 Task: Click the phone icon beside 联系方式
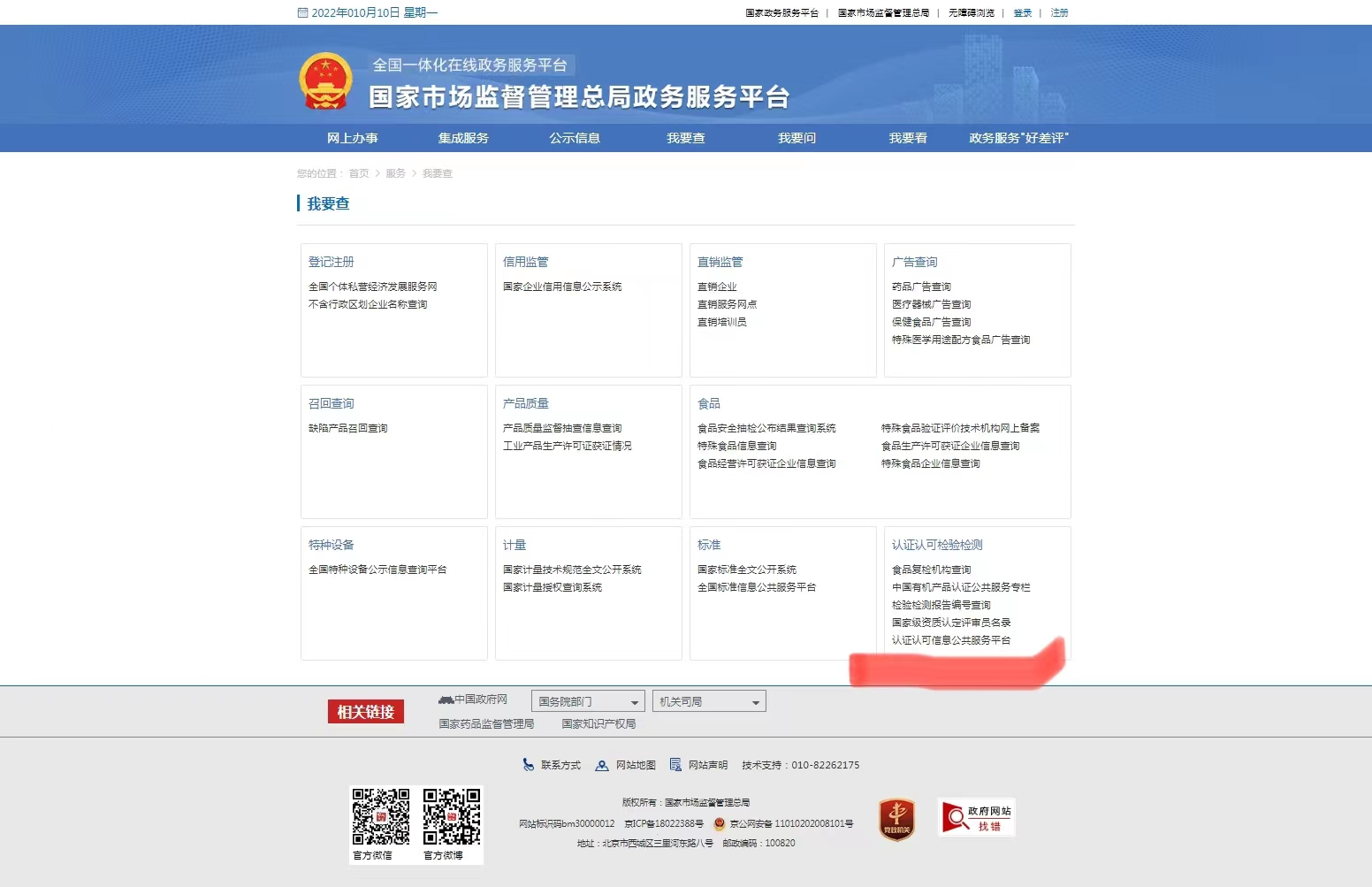528,765
